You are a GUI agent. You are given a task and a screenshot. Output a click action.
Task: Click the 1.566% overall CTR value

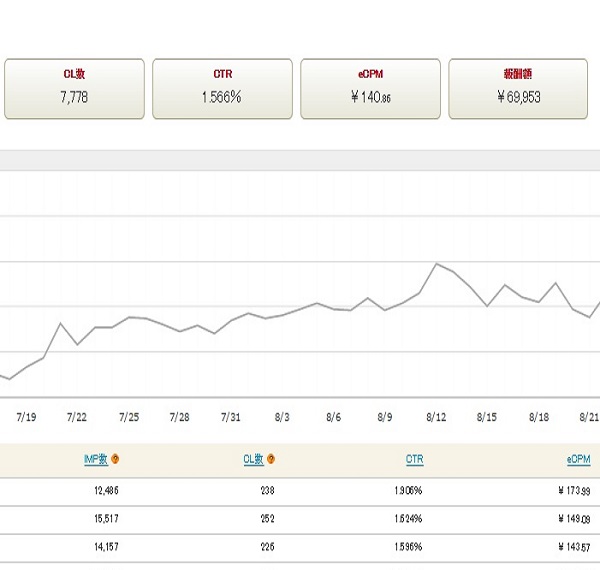click(222, 97)
